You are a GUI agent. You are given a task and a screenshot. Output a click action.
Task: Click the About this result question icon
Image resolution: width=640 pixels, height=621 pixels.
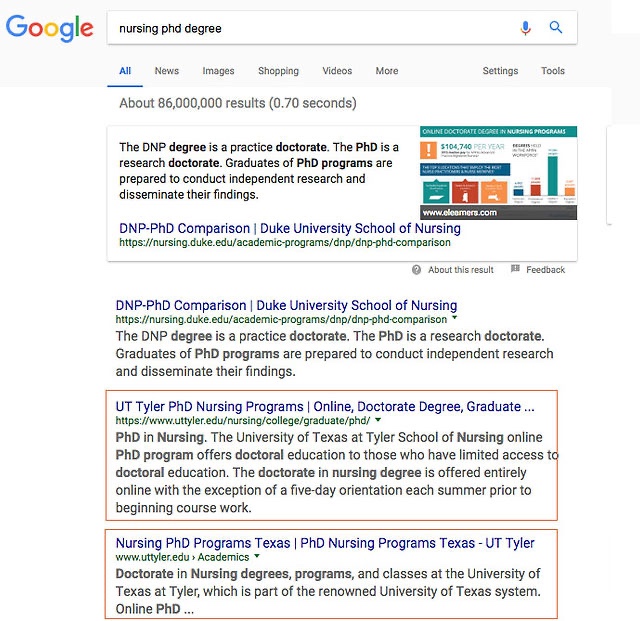coord(417,270)
